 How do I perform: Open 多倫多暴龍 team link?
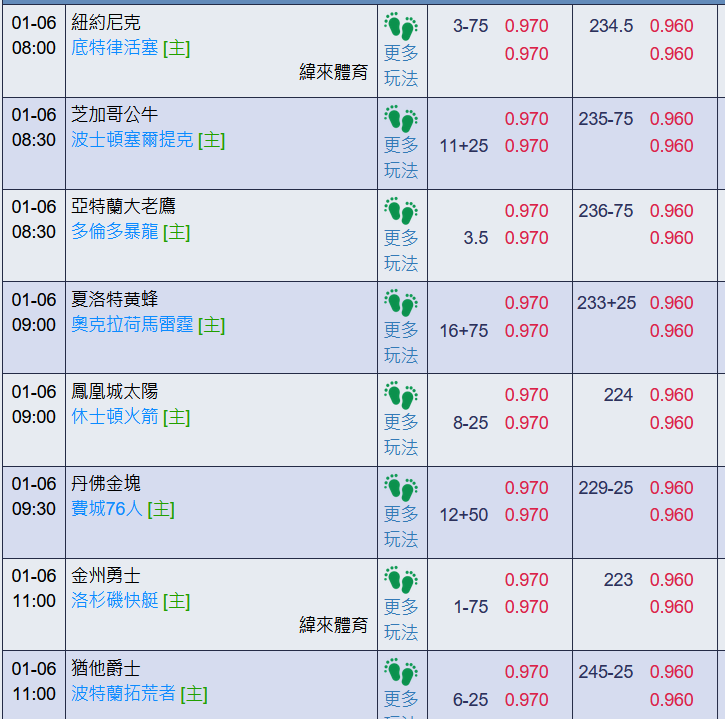(115, 232)
